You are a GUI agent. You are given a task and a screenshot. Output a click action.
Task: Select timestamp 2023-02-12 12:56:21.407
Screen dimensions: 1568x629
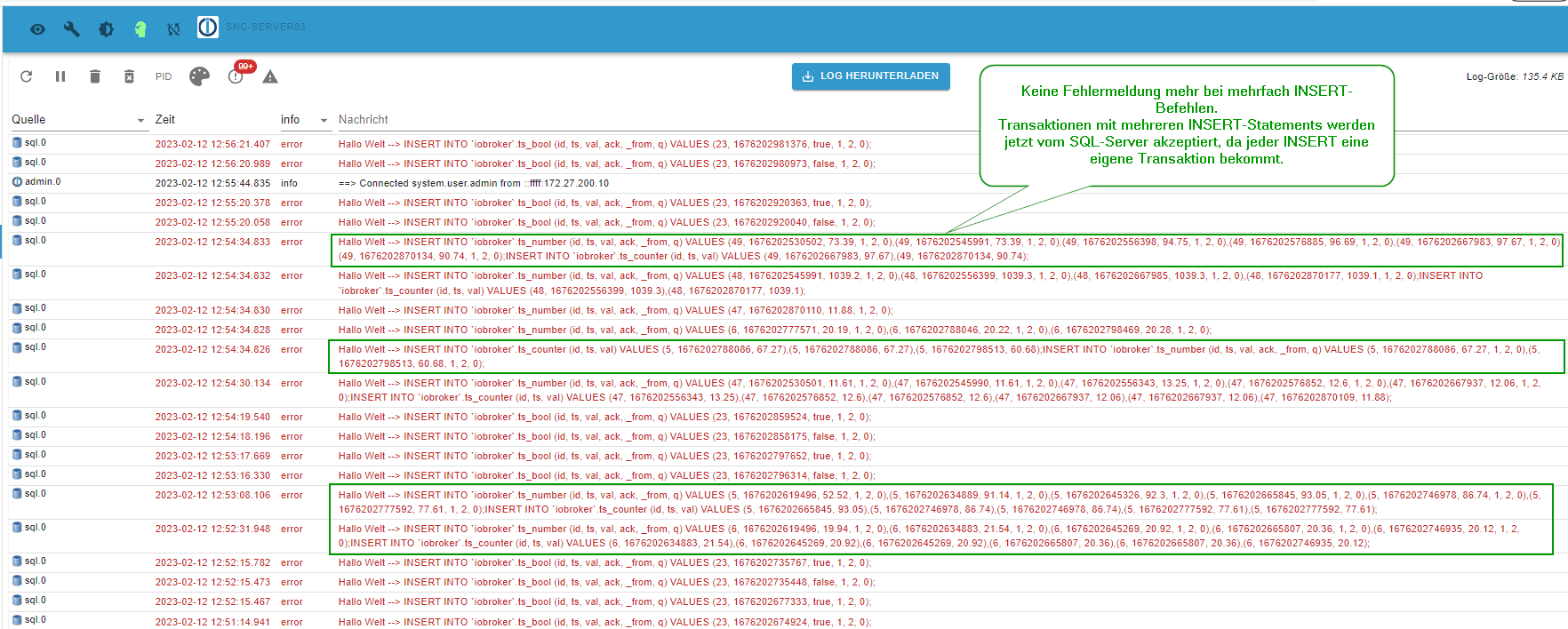(x=212, y=144)
